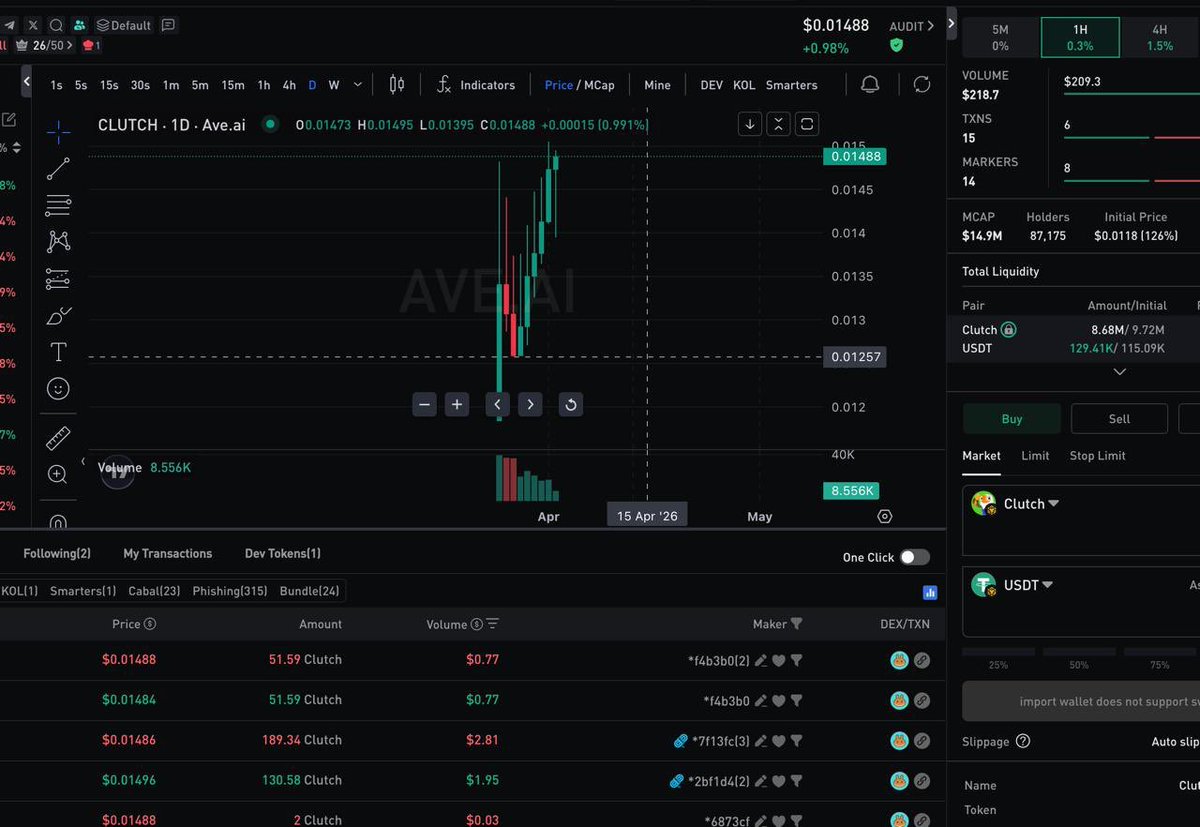Viewport: 1200px width, 827px height.
Task: Open the candlestick chart type selector
Action: click(x=397, y=85)
